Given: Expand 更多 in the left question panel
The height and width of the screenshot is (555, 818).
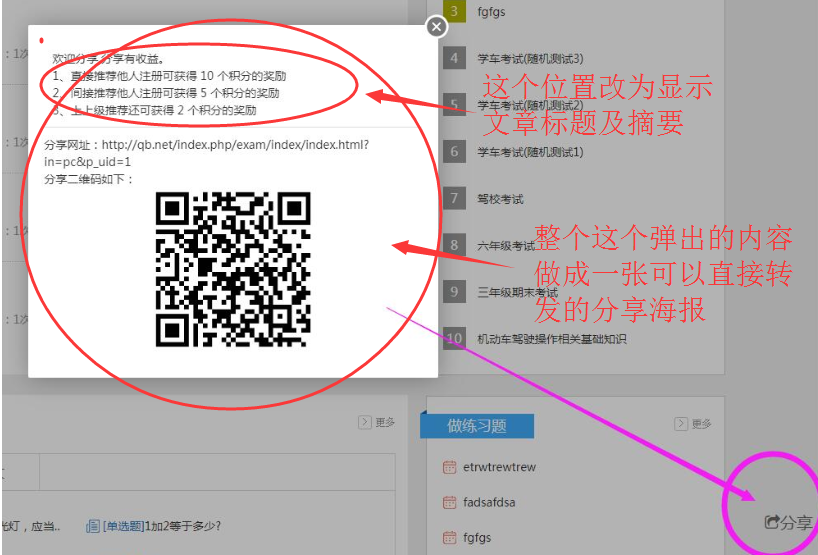Looking at the screenshot, I should tap(378, 422).
